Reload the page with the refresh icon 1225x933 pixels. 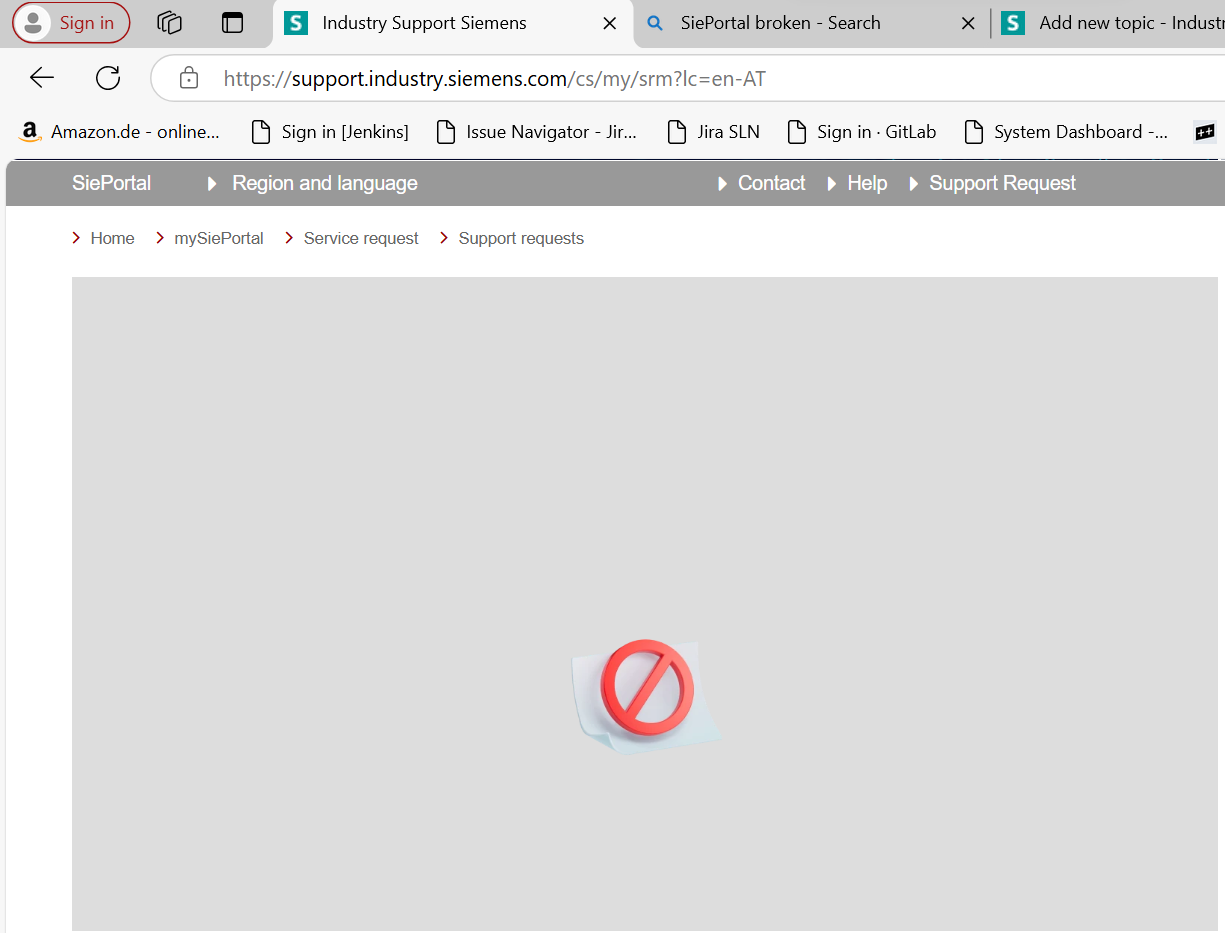point(108,78)
